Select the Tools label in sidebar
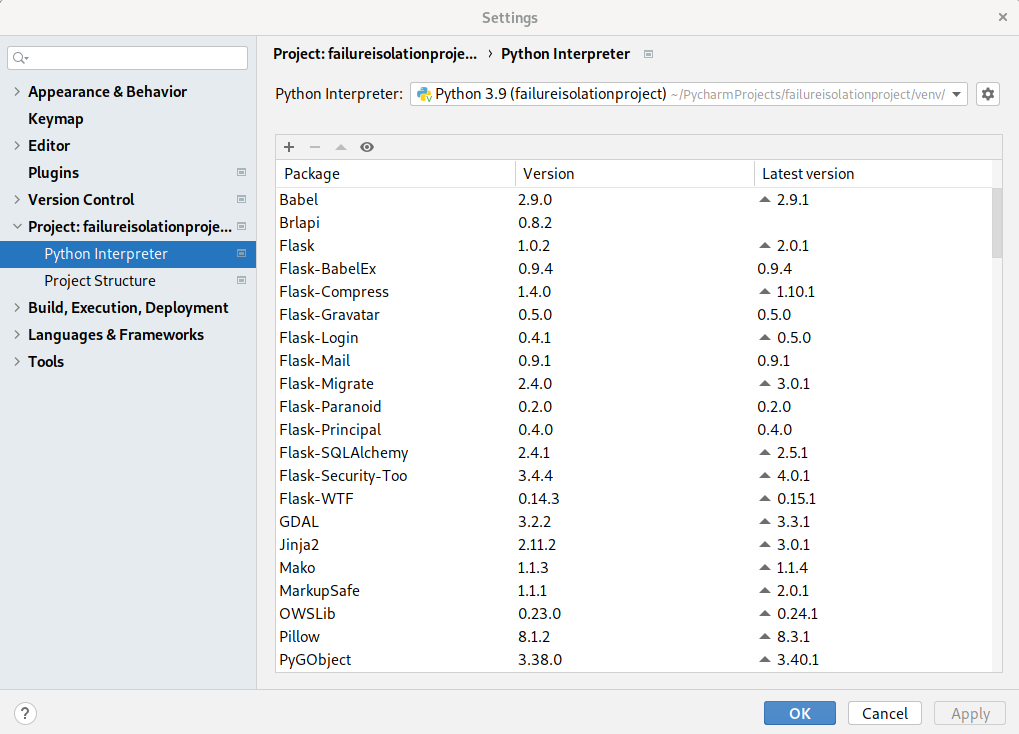The height and width of the screenshot is (734, 1019). [x=46, y=361]
